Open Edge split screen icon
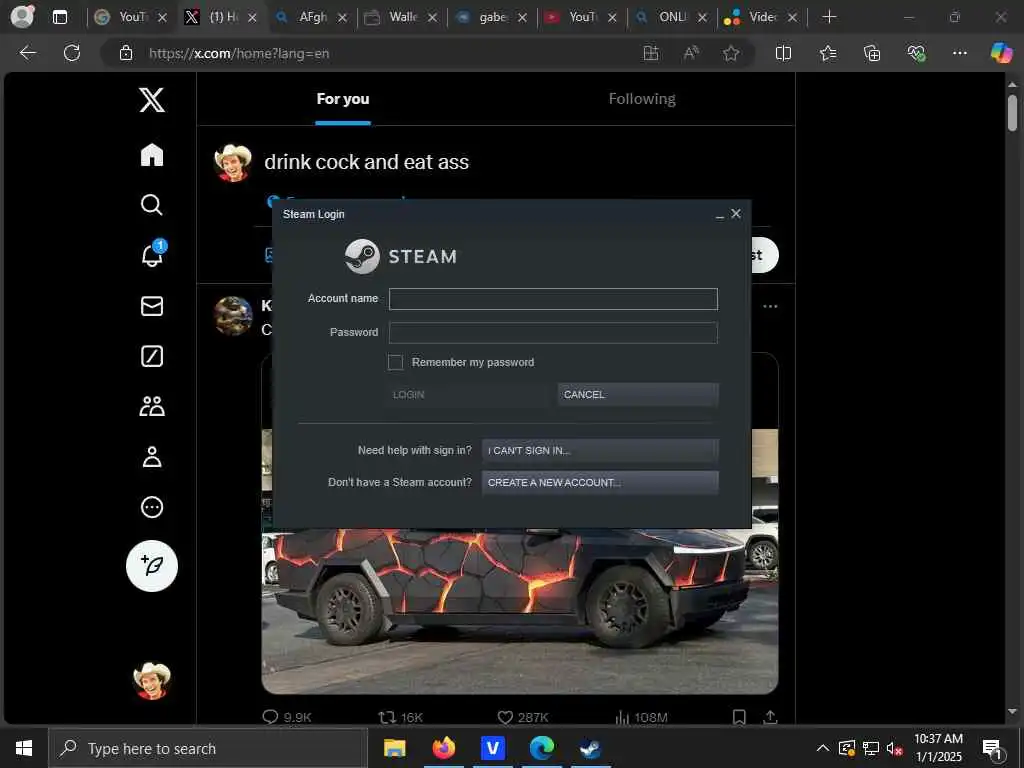This screenshot has height=768, width=1024. click(783, 53)
